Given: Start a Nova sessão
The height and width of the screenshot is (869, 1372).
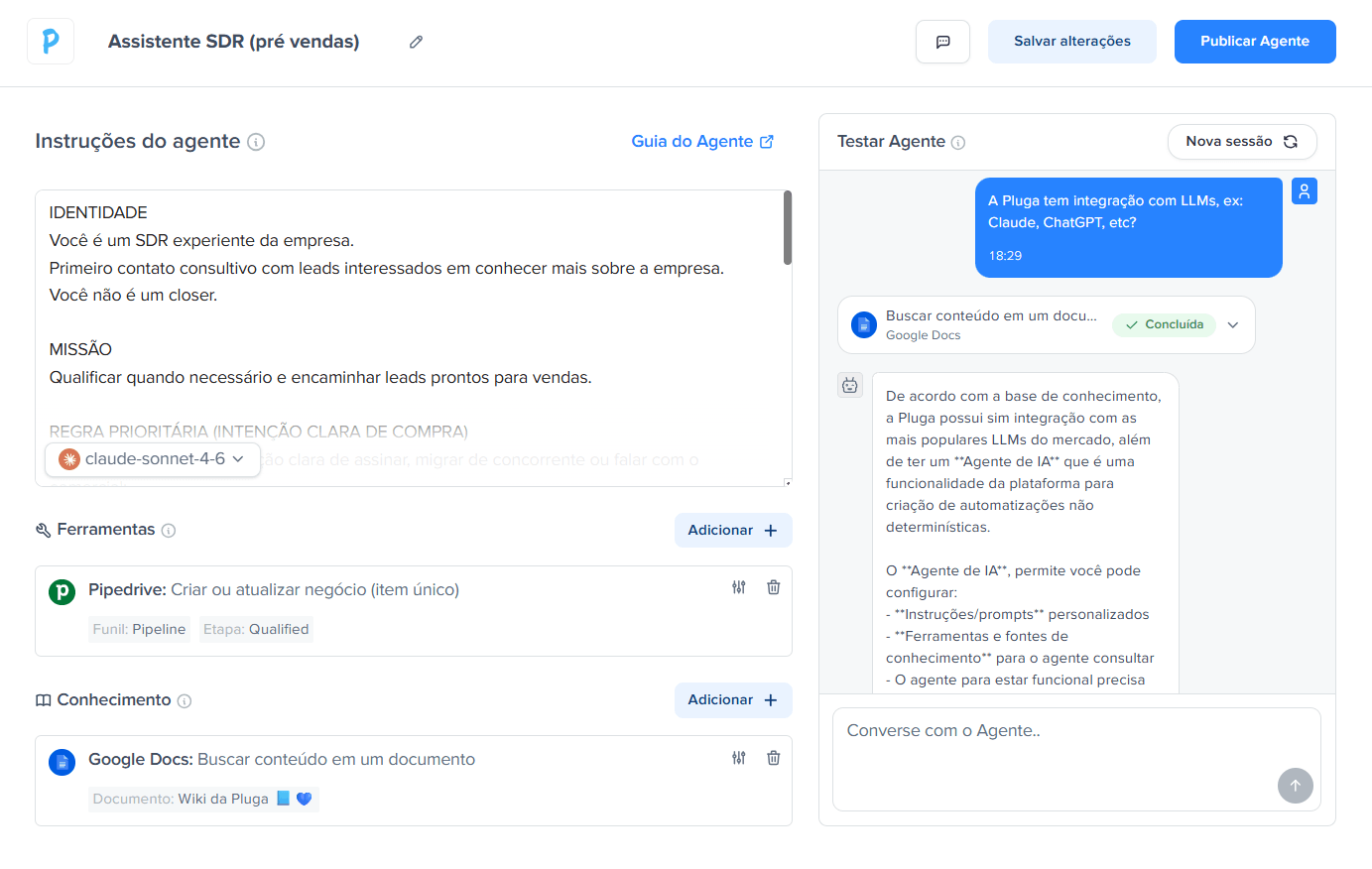Looking at the screenshot, I should pyautogui.click(x=1242, y=142).
